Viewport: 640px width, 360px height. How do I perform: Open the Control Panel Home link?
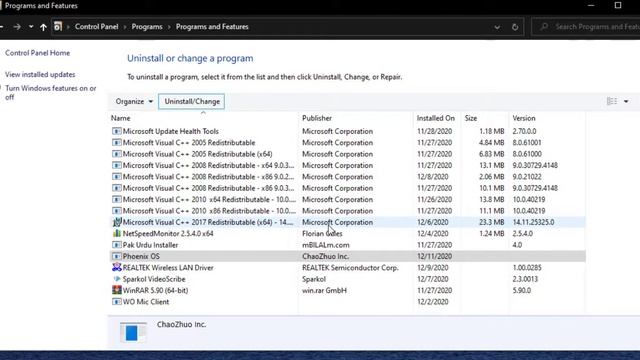pyautogui.click(x=38, y=53)
